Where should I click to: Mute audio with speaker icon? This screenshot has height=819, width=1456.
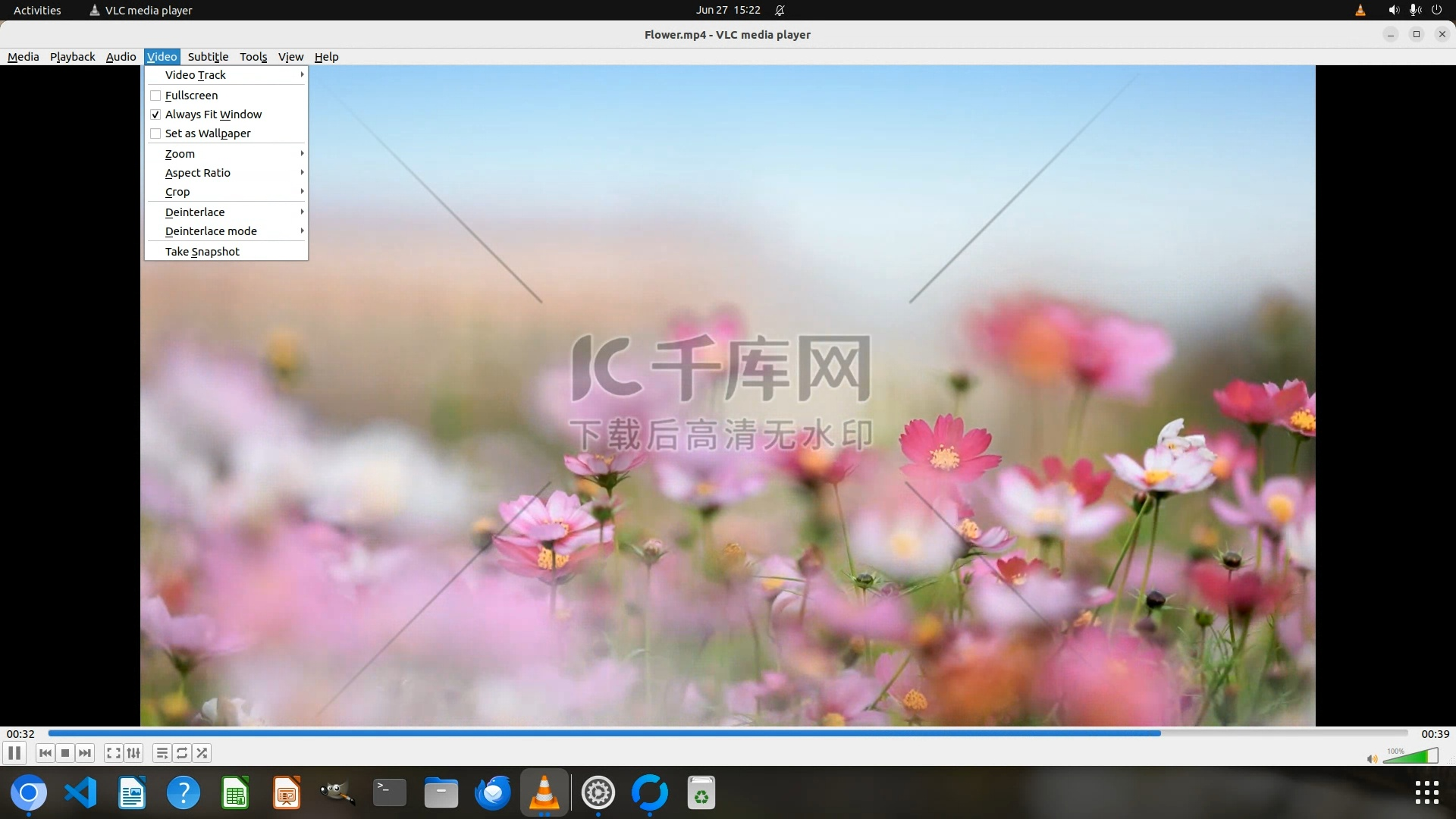[x=1372, y=758]
